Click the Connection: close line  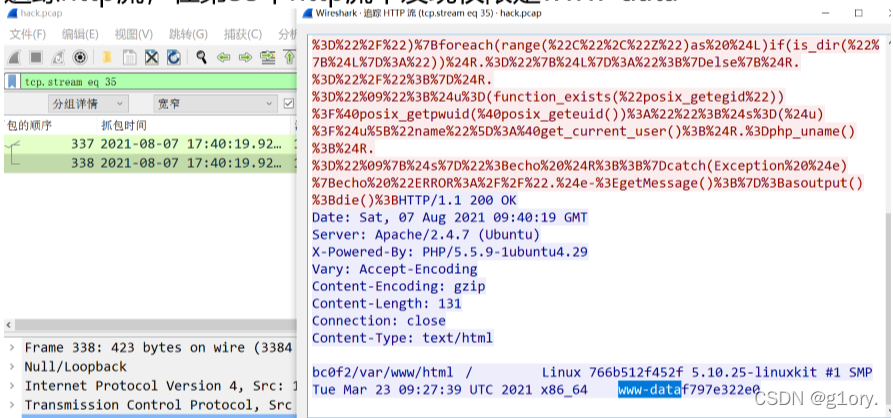pos(379,321)
